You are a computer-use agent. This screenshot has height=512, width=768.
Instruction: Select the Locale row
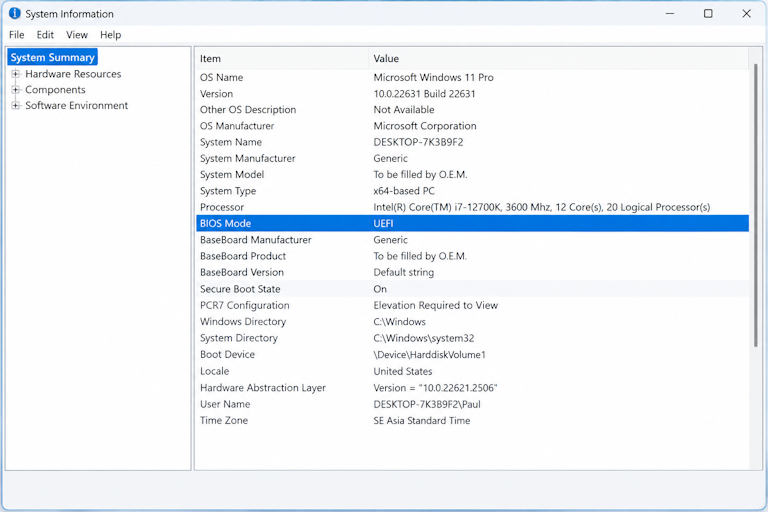click(x=473, y=371)
